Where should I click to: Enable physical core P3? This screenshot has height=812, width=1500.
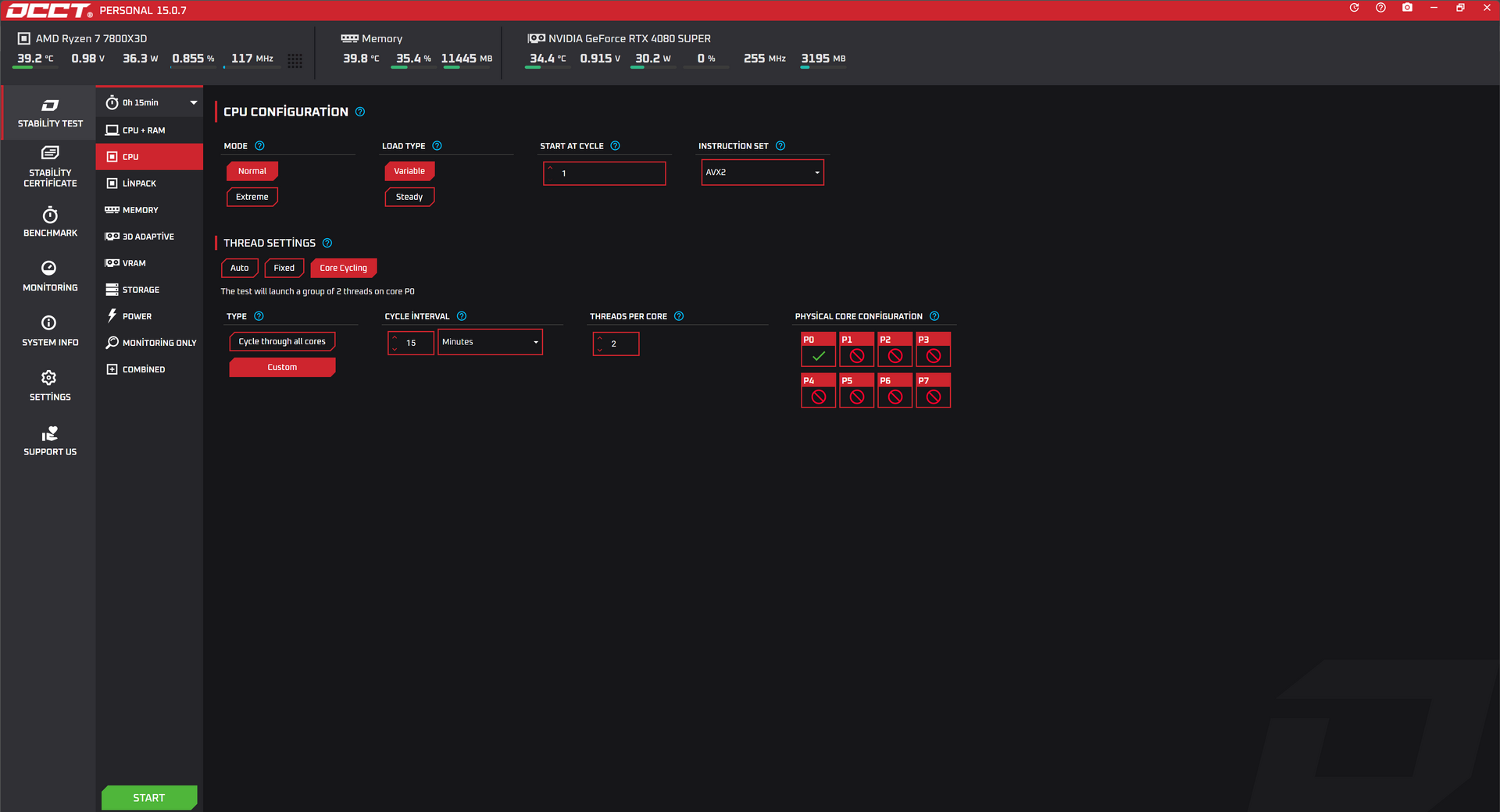[933, 349]
